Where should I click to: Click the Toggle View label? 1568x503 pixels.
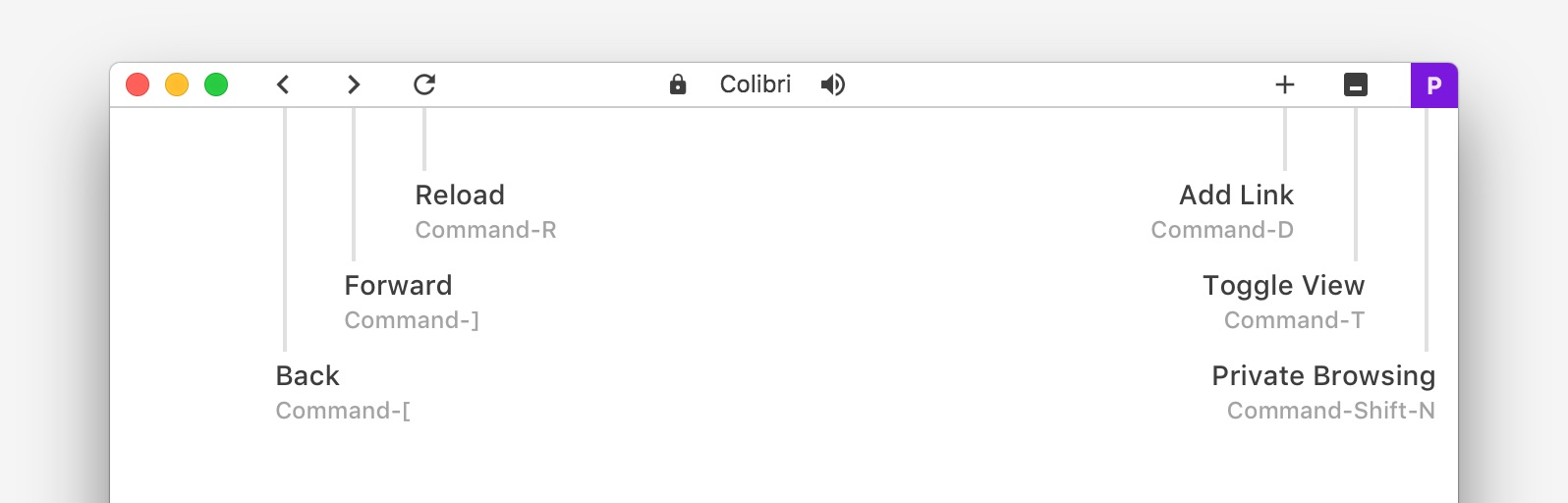tap(1284, 286)
